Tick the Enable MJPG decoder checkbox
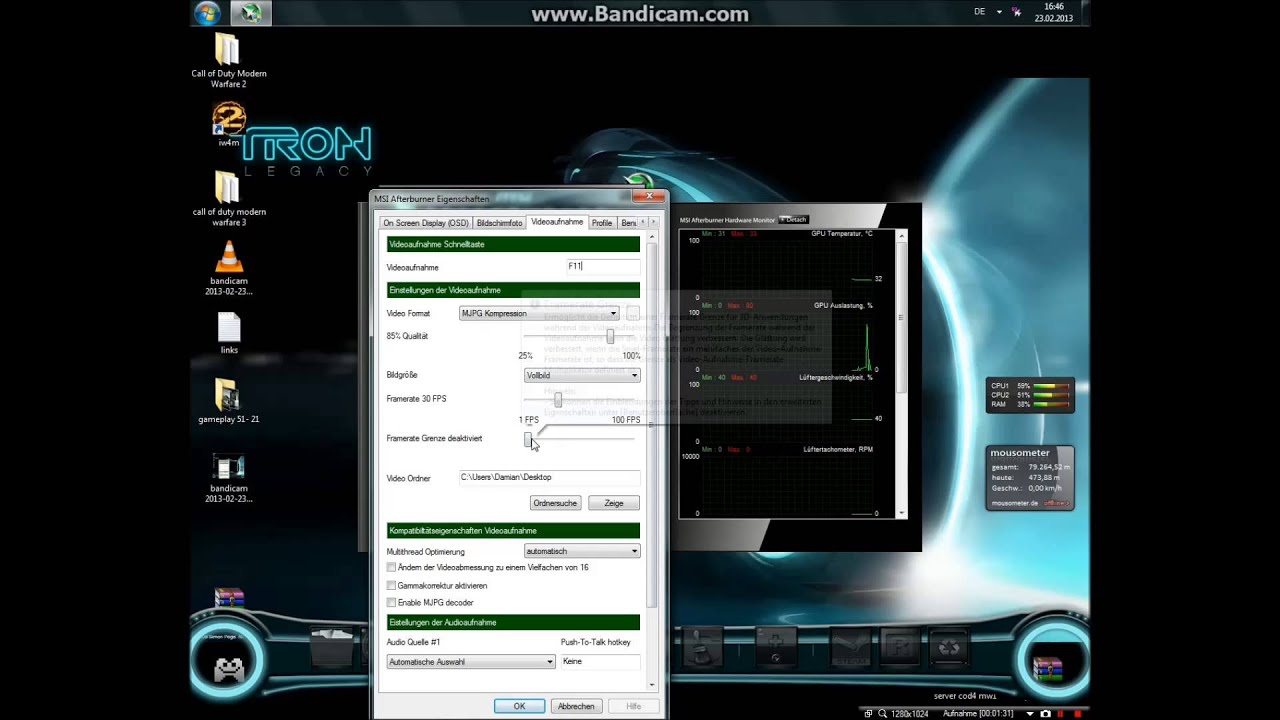The height and width of the screenshot is (720, 1280). point(391,603)
